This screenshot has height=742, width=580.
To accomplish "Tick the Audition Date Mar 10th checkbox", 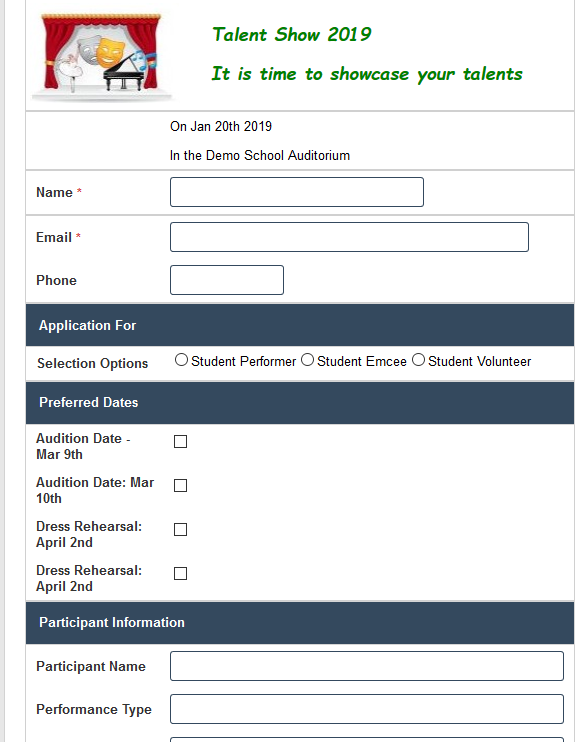I will click(x=180, y=486).
